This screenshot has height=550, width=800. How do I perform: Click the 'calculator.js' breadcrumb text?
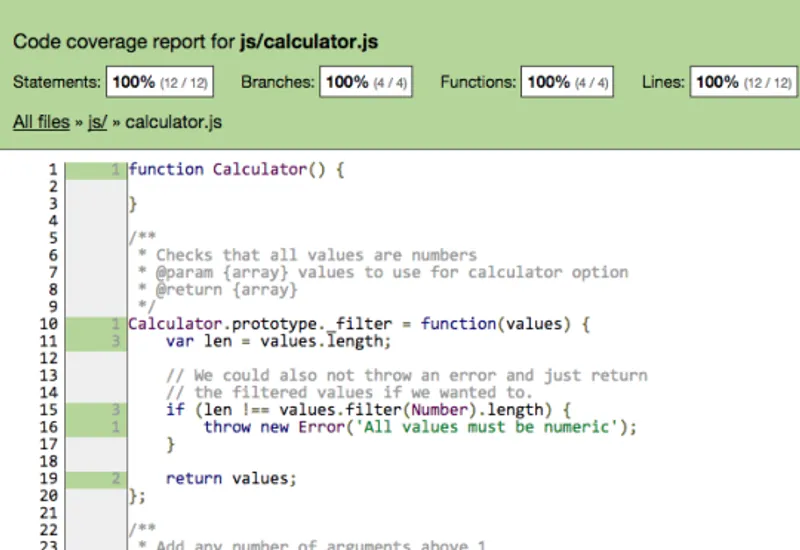tap(173, 122)
